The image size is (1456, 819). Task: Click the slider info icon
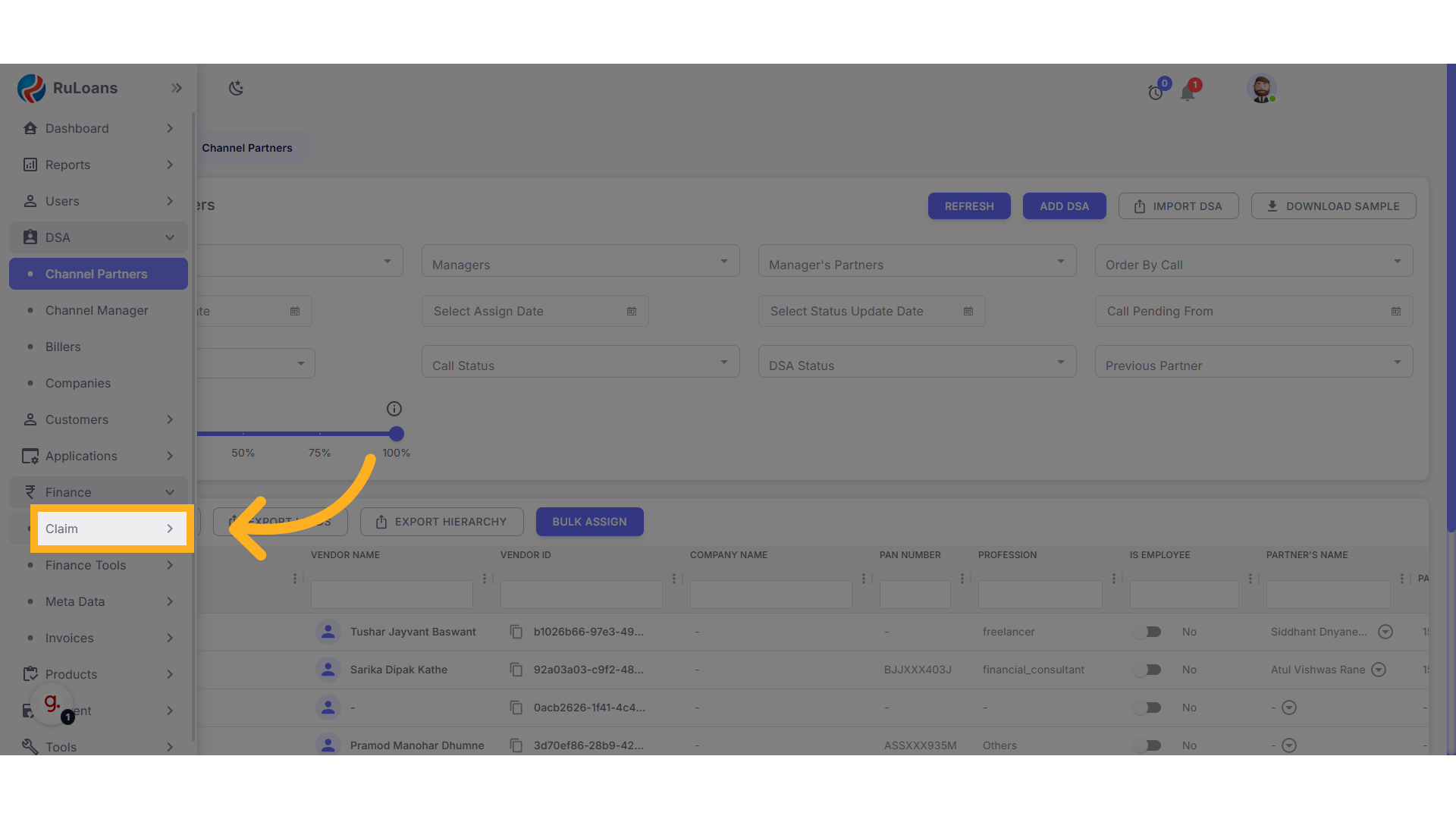coord(394,409)
